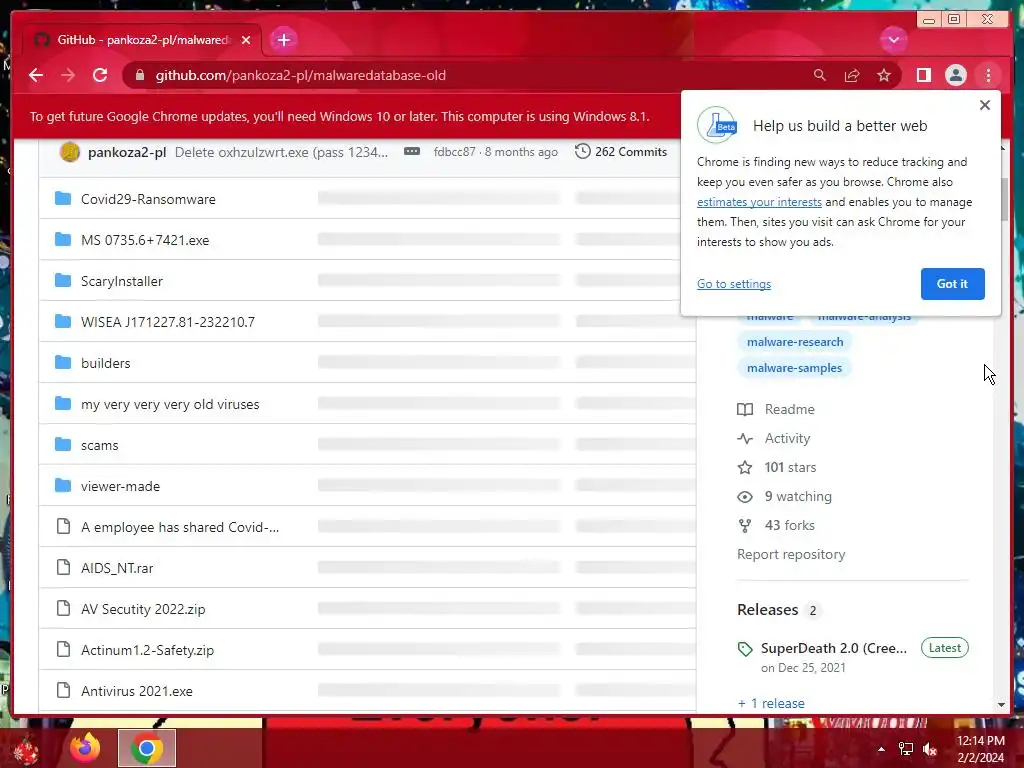Screen dimensions: 1024x768
Task: Open estimates your interests link
Action: (759, 202)
